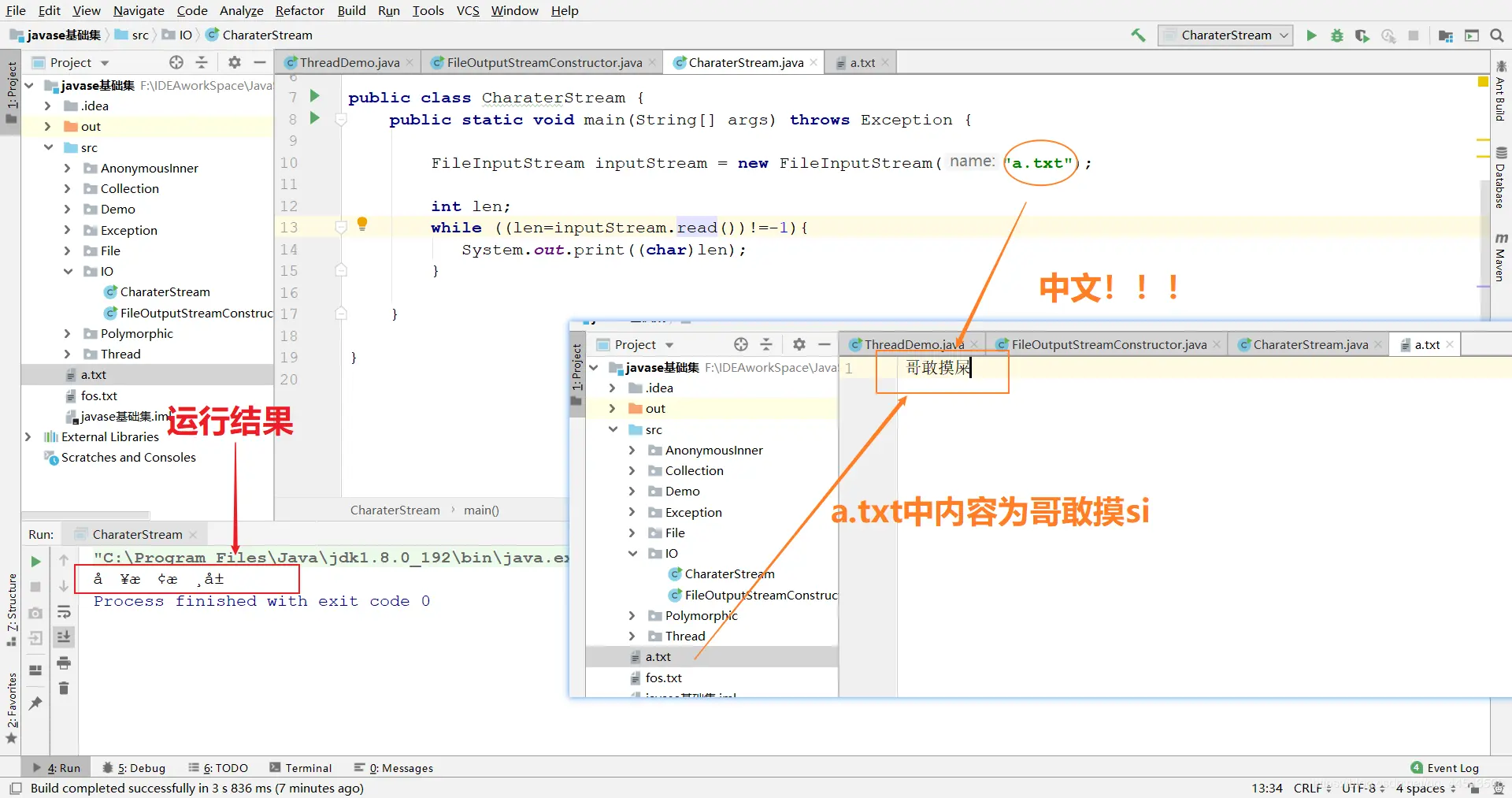Viewport: 1512px width, 798px height.
Task: Click main() in the editor breadcrumb
Action: [481, 510]
